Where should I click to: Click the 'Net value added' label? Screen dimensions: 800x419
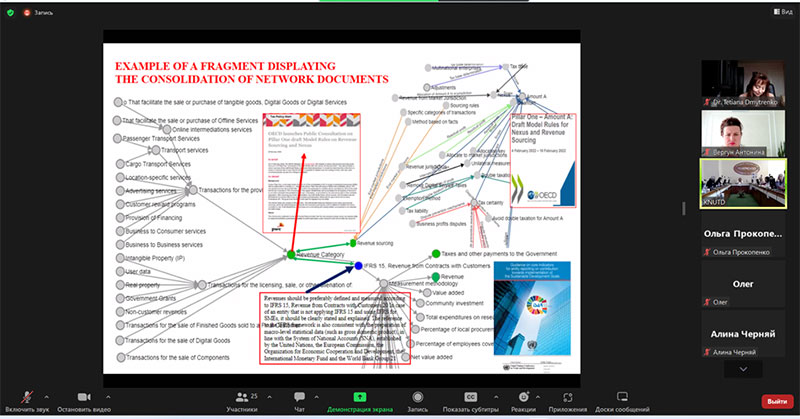coord(432,357)
